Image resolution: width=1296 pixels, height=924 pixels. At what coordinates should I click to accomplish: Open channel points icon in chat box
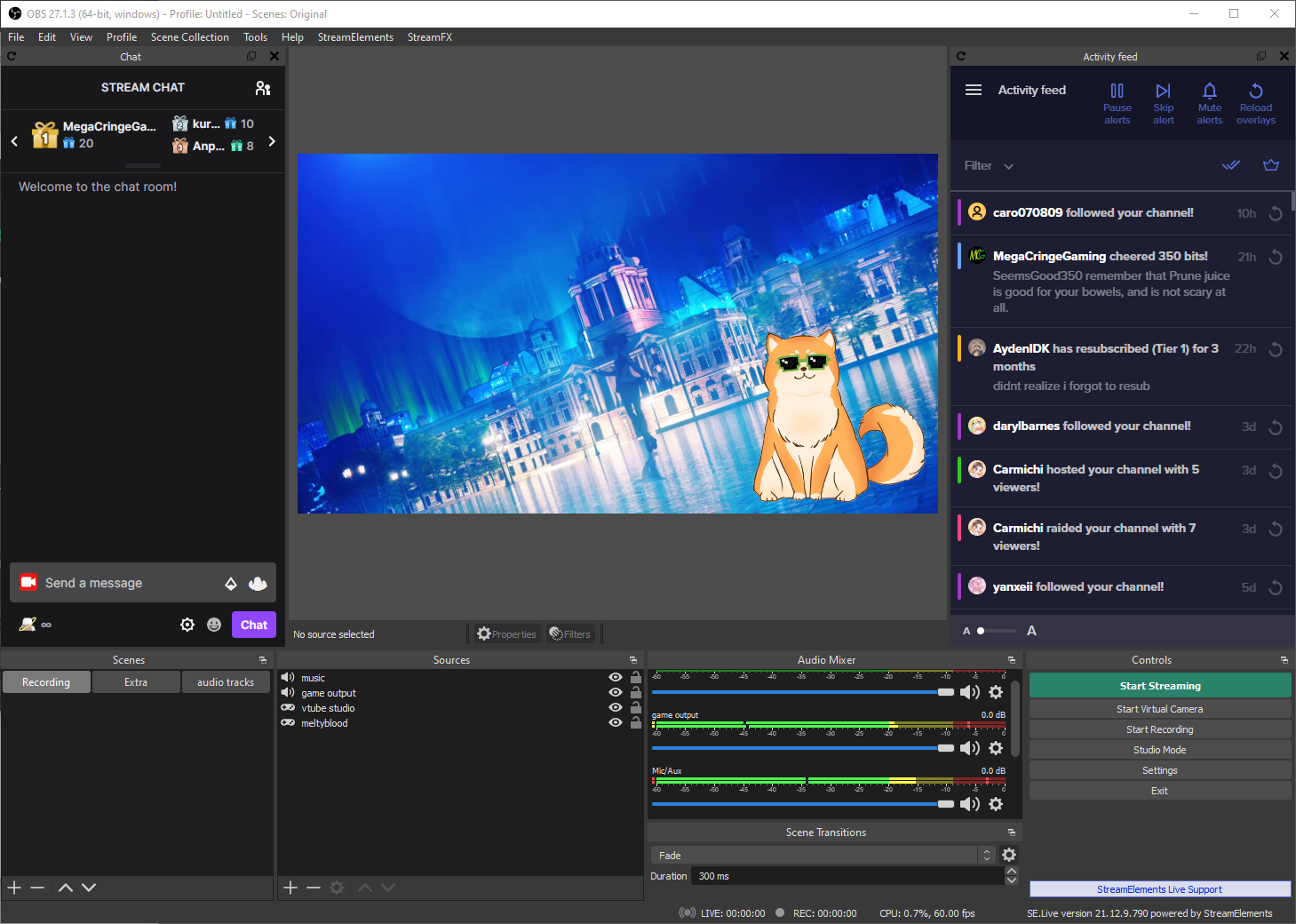pyautogui.click(x=258, y=584)
